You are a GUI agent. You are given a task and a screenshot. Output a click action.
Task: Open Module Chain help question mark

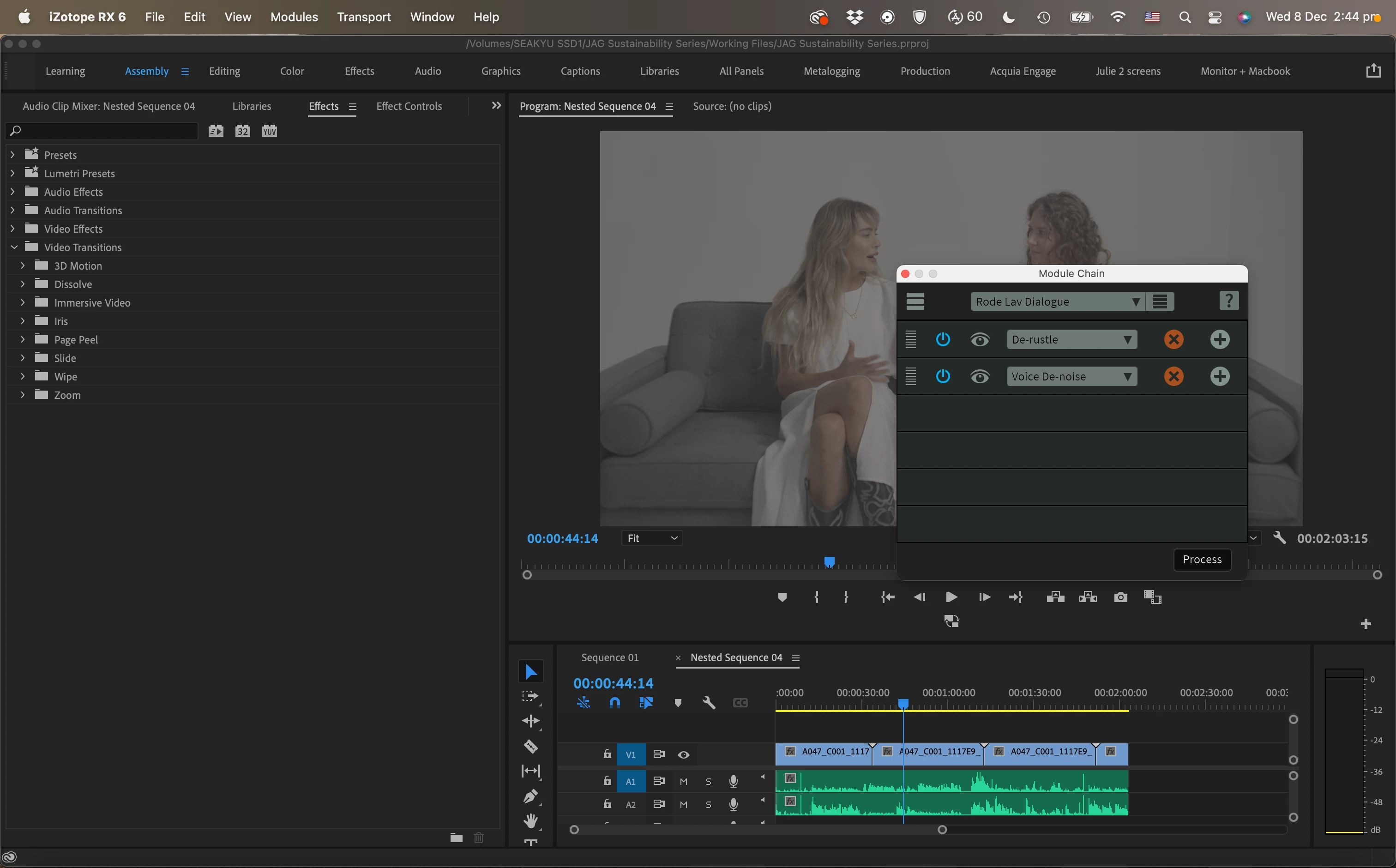(x=1228, y=301)
